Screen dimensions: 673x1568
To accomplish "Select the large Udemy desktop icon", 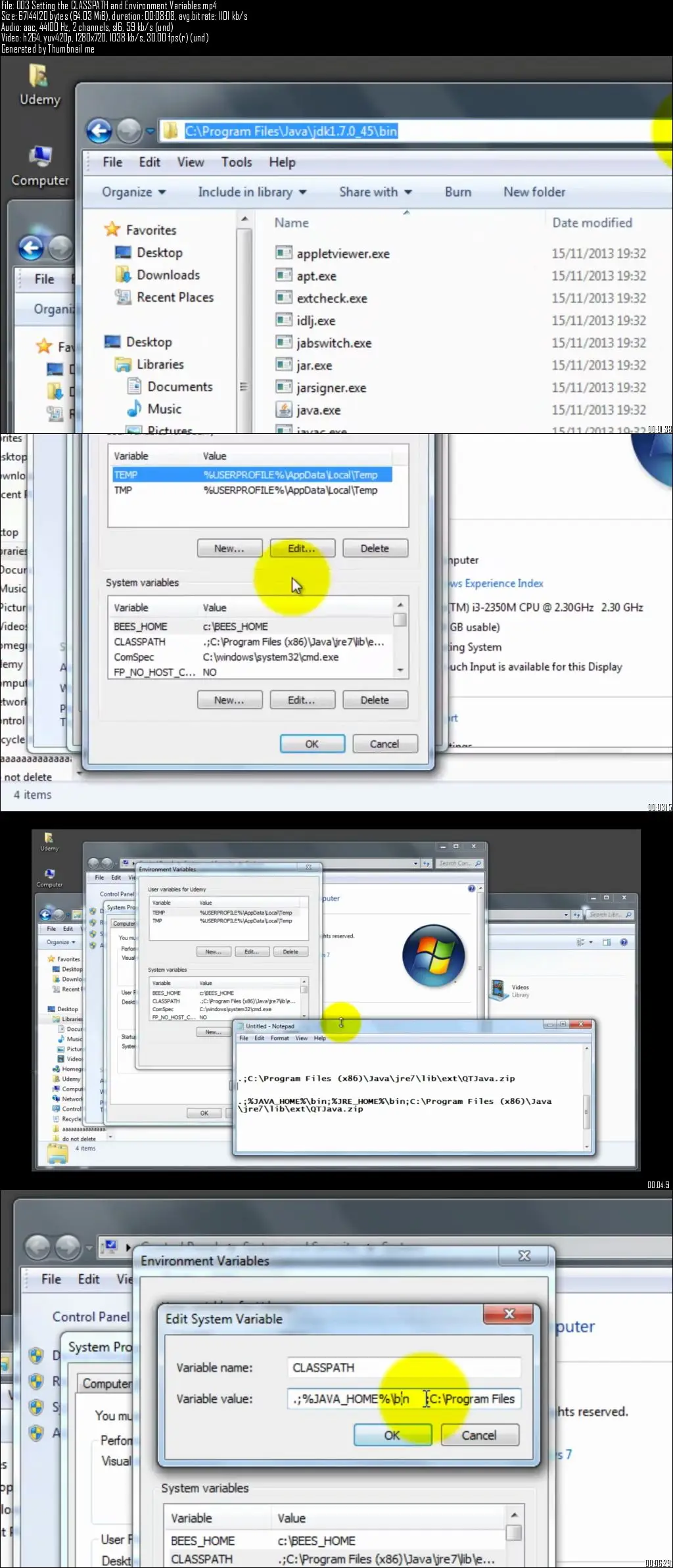I will (39, 76).
